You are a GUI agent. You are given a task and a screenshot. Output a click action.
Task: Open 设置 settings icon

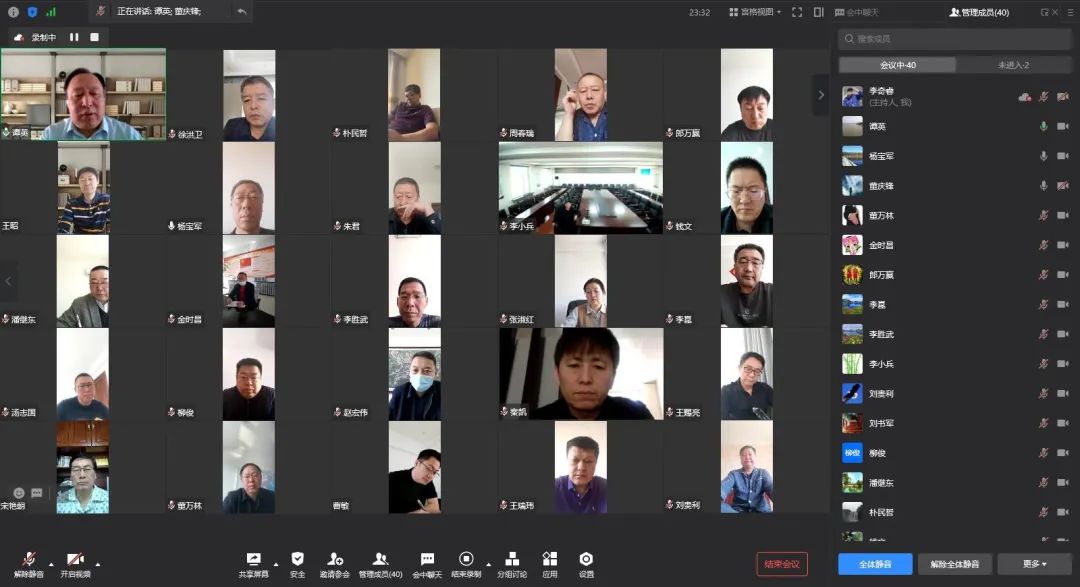coord(586,560)
